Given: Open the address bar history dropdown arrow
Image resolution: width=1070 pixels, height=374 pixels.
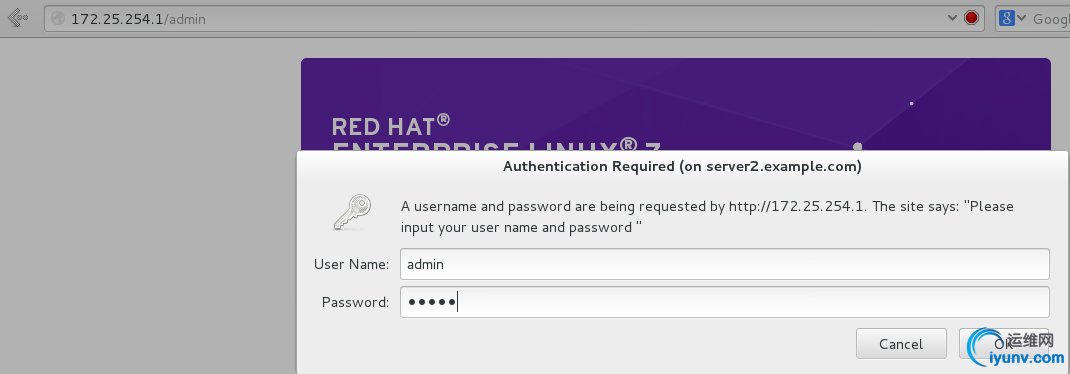Looking at the screenshot, I should 953,18.
